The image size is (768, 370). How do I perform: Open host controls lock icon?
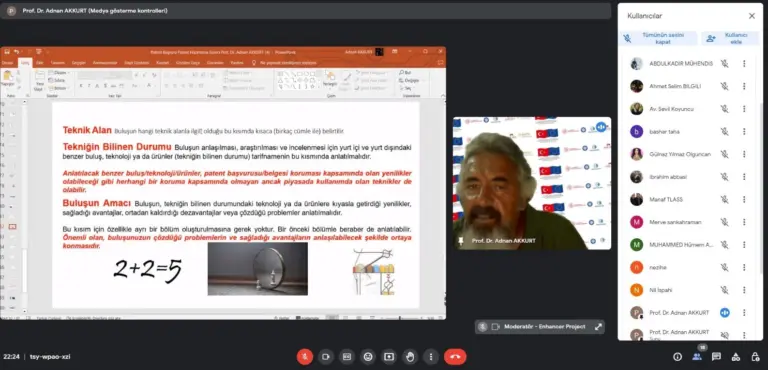click(x=755, y=357)
